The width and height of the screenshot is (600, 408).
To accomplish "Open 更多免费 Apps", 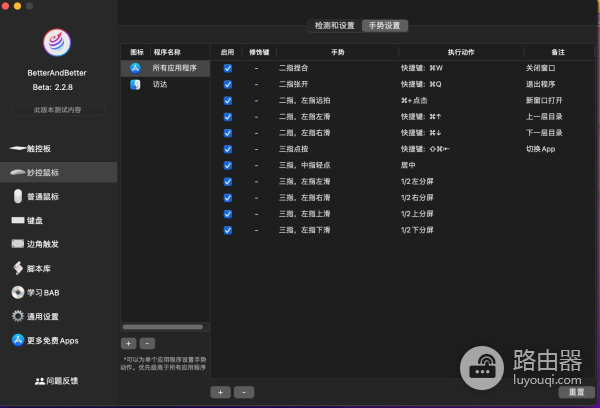I will pos(45,340).
